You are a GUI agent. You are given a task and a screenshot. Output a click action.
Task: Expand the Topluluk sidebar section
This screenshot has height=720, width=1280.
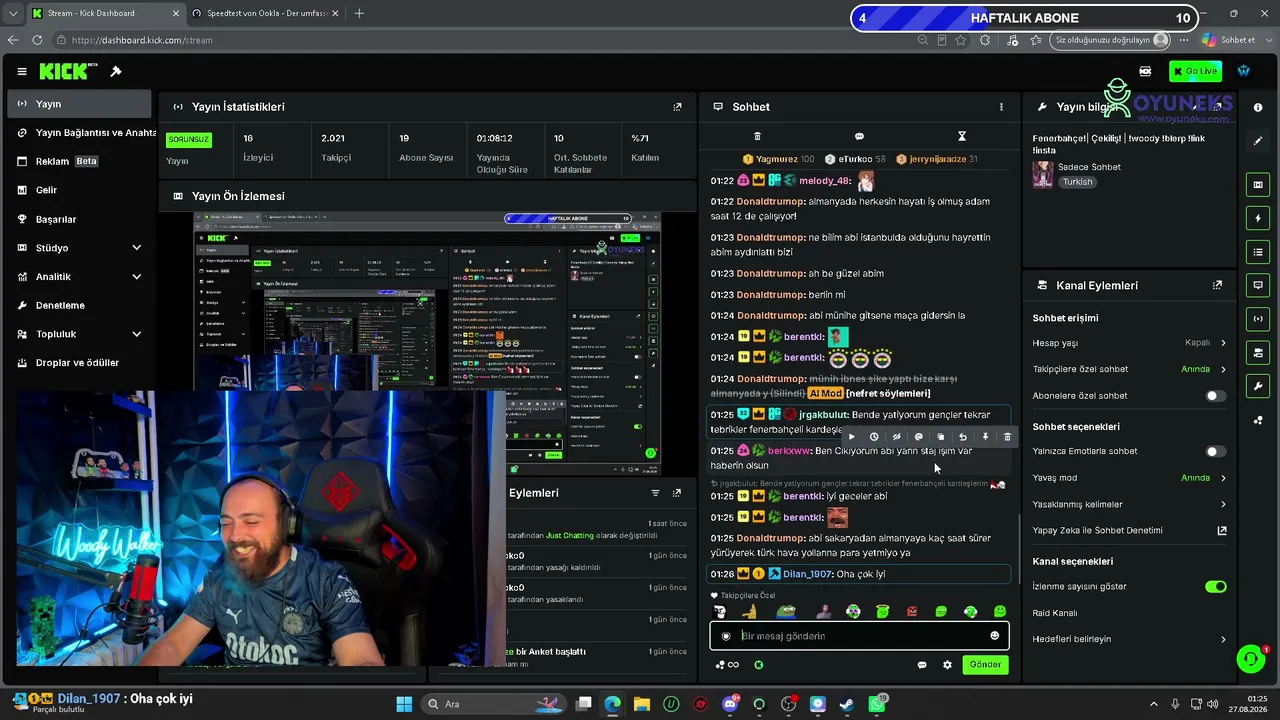pos(80,334)
